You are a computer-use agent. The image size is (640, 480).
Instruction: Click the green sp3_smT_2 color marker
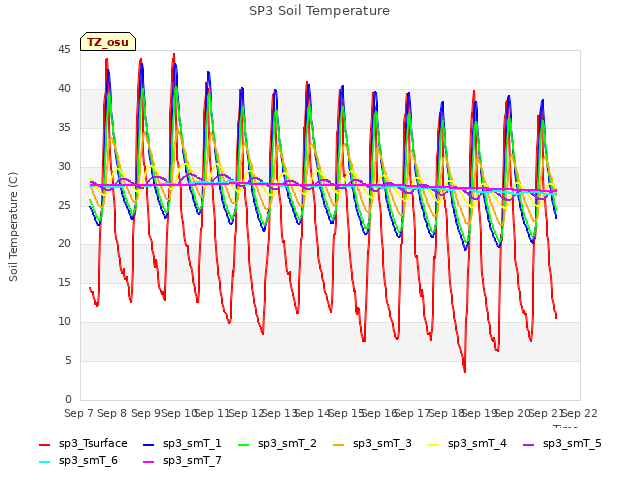click(244, 444)
